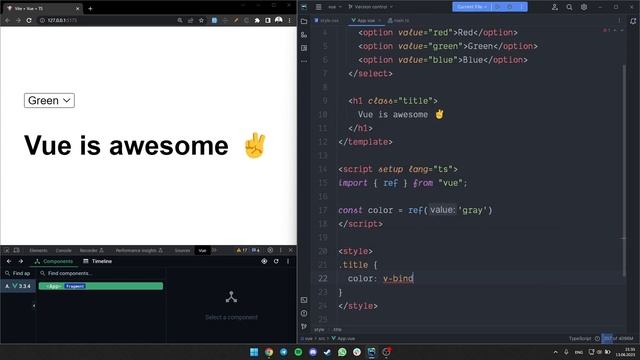
Task: Open Windows Start menu
Action: (254, 352)
